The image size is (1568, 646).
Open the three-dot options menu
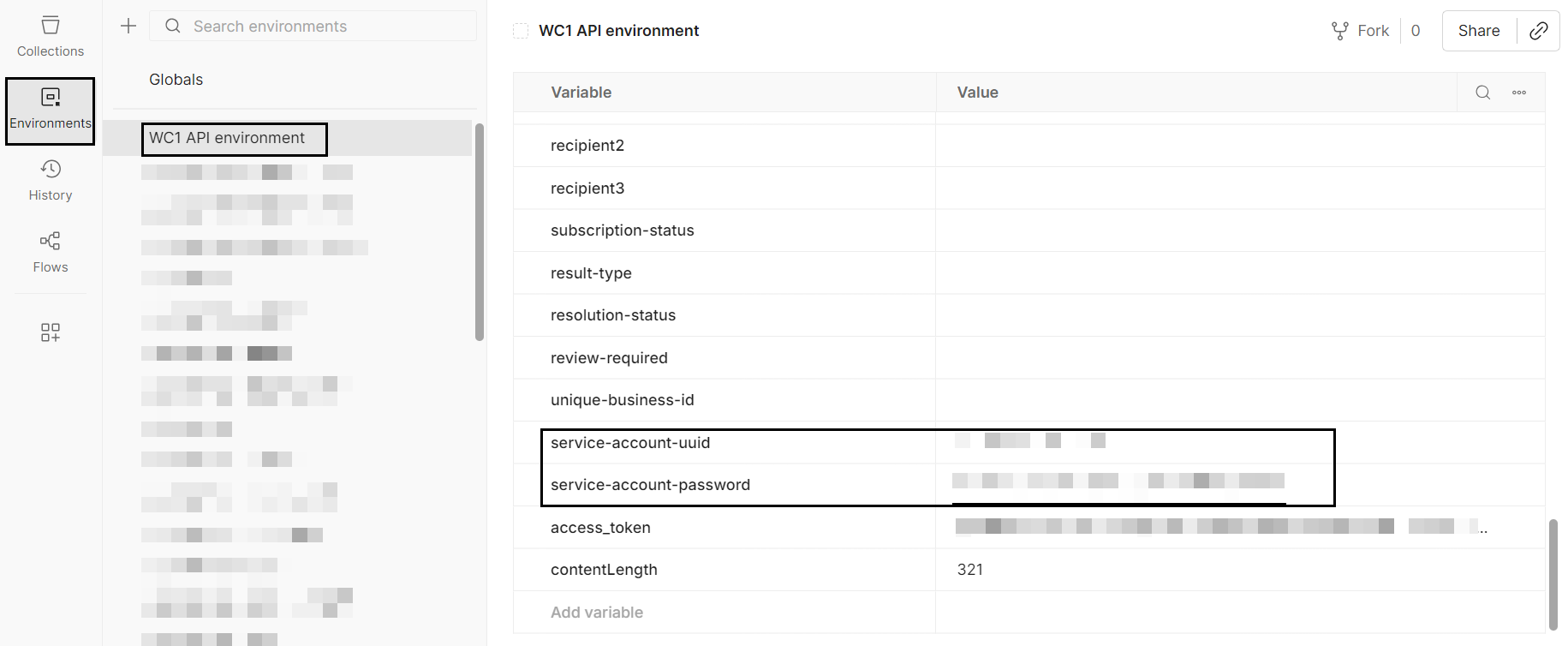[x=1519, y=92]
